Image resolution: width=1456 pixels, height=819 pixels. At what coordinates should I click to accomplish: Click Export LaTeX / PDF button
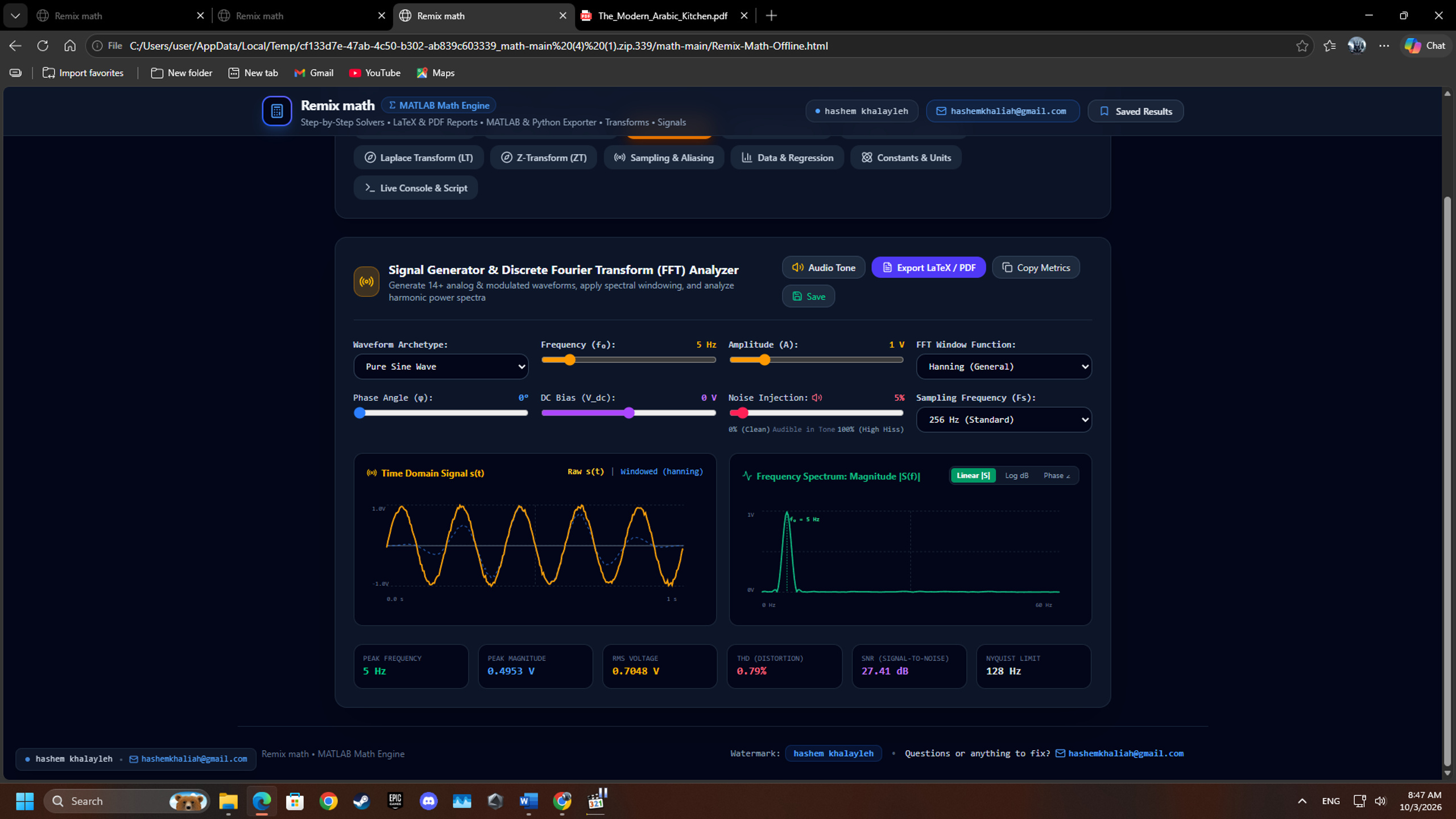click(x=928, y=267)
